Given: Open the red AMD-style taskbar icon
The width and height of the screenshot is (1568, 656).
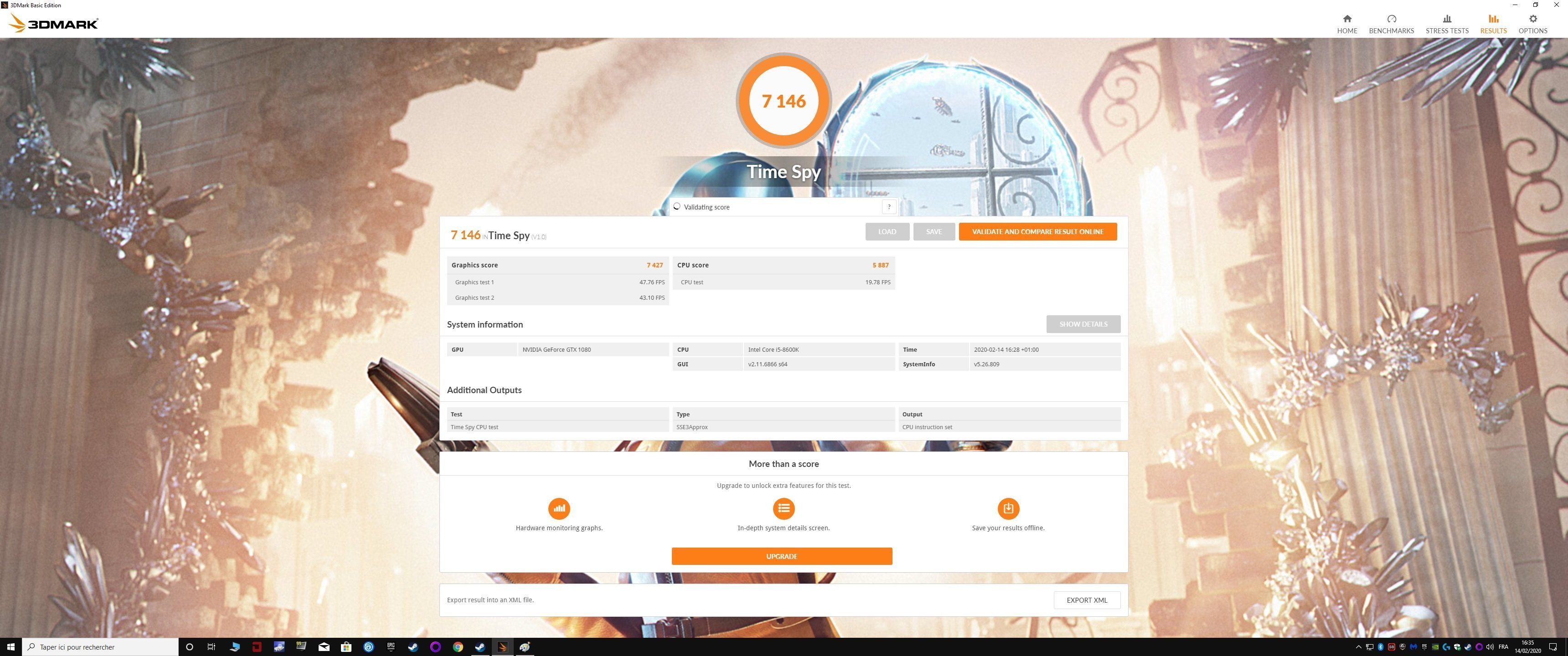Looking at the screenshot, I should click(x=257, y=647).
